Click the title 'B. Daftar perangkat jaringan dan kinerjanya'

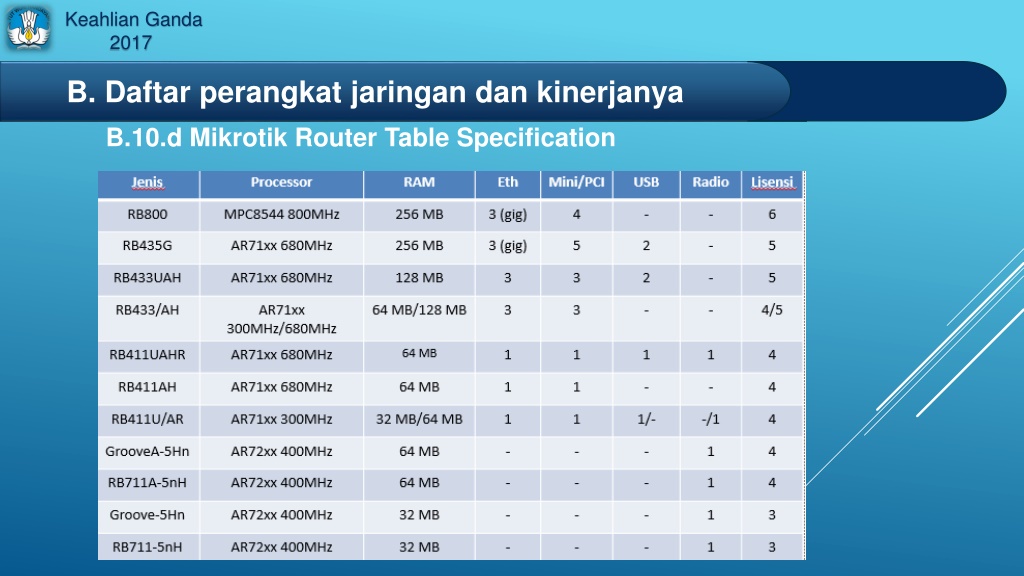pos(375,92)
